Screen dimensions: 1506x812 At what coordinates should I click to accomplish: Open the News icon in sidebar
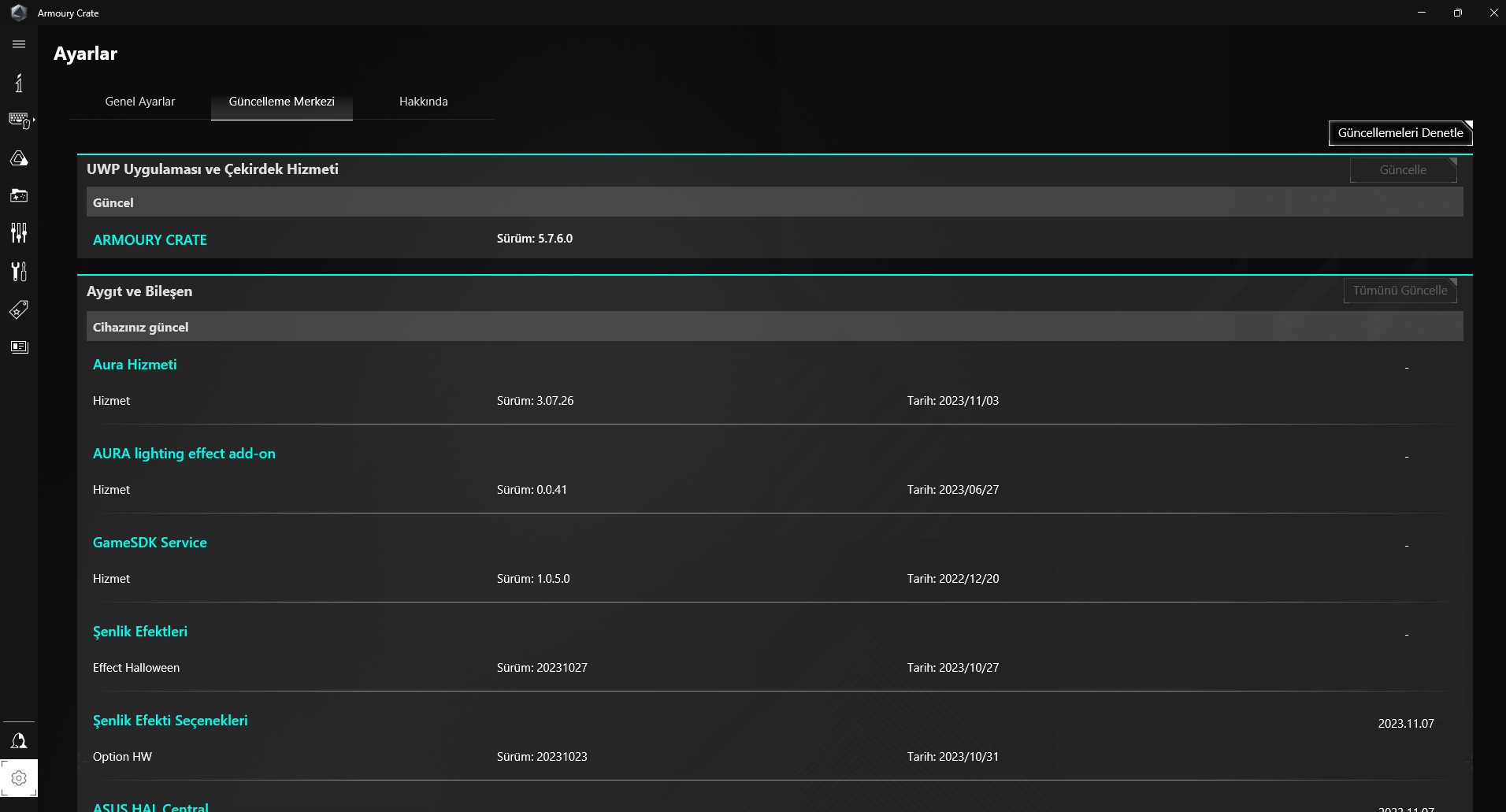pos(19,347)
